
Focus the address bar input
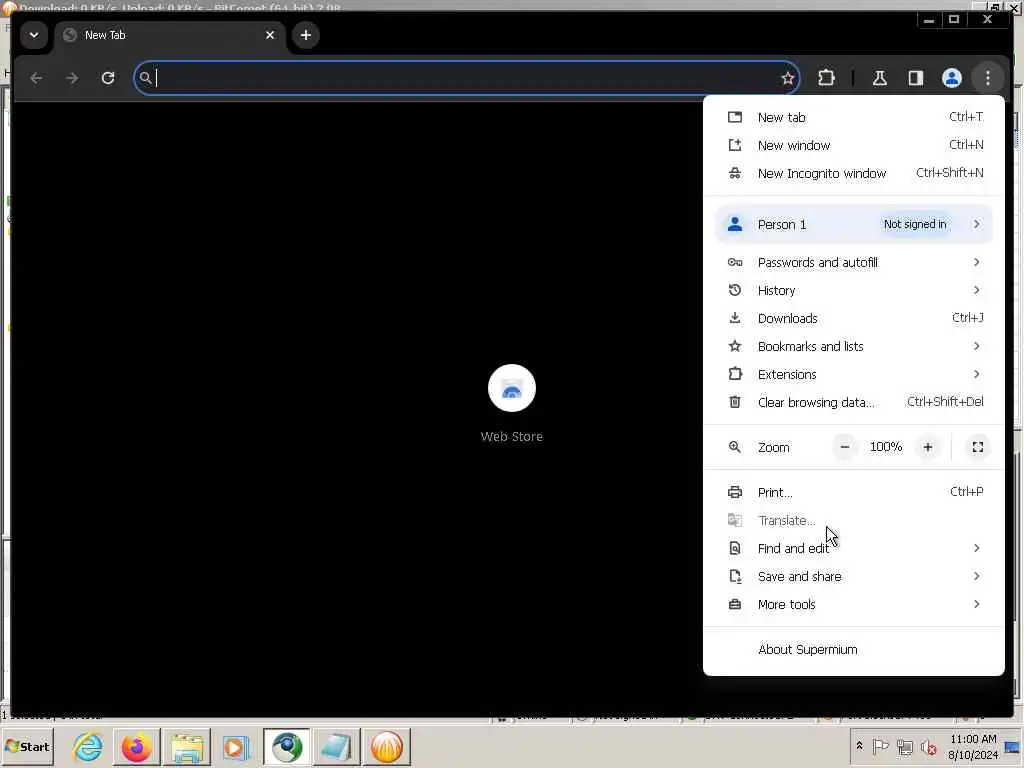[x=466, y=78]
